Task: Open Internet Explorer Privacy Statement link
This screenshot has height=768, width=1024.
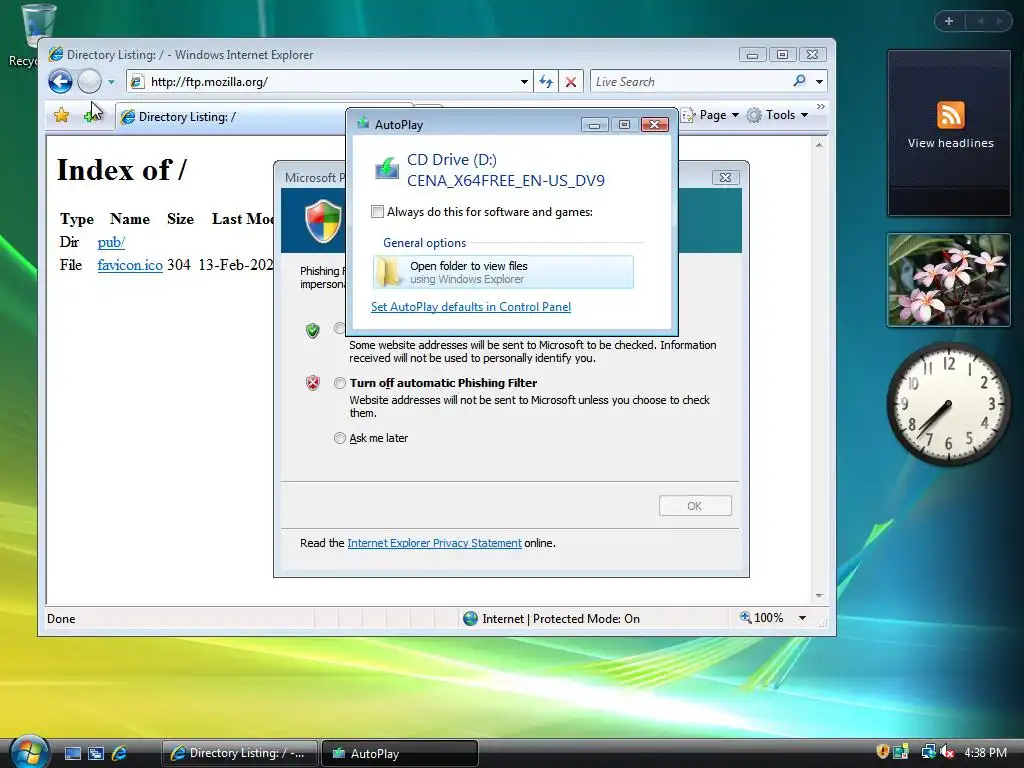Action: [x=434, y=543]
